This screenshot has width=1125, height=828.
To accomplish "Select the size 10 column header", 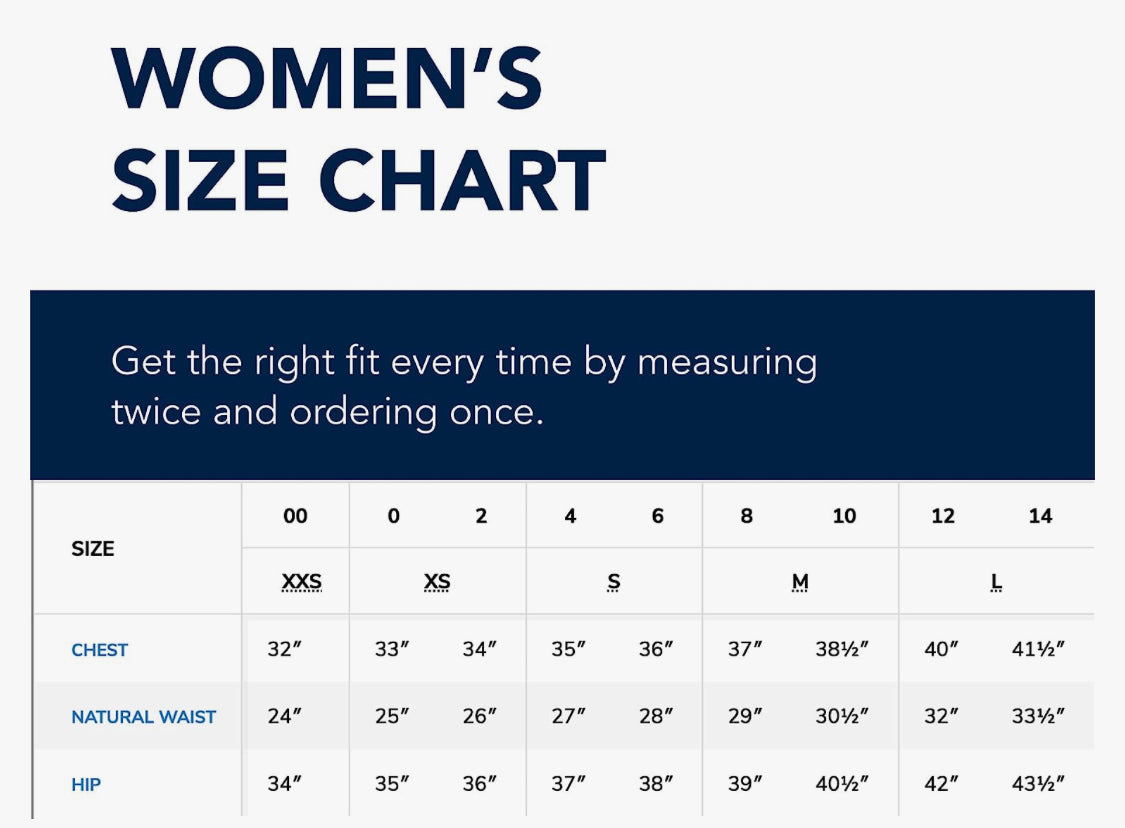I will coord(844,516).
